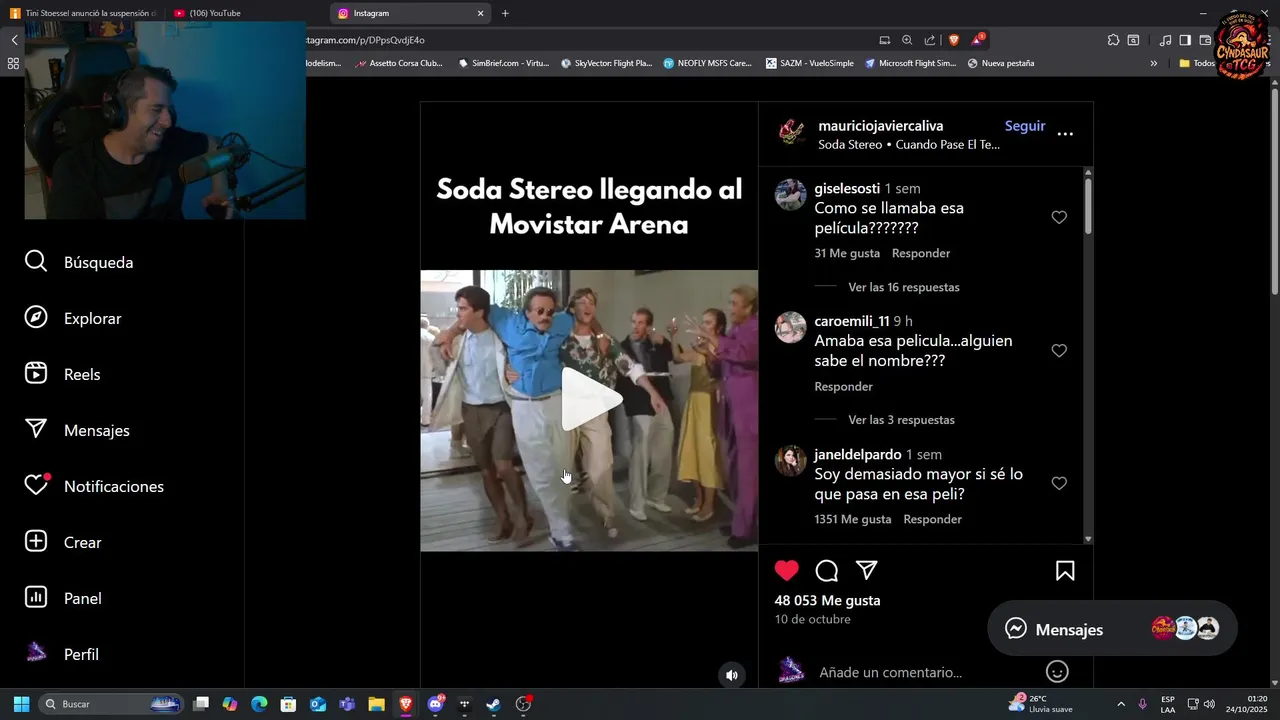
Task: Open the post's three-dots options menu
Action: click(1065, 134)
